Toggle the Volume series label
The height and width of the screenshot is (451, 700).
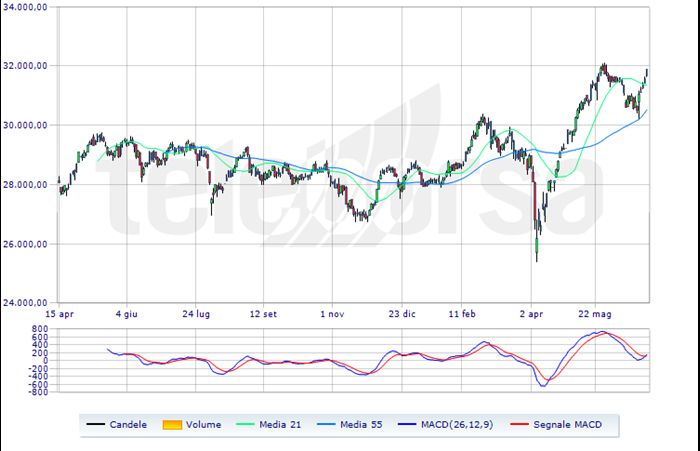coord(204,425)
